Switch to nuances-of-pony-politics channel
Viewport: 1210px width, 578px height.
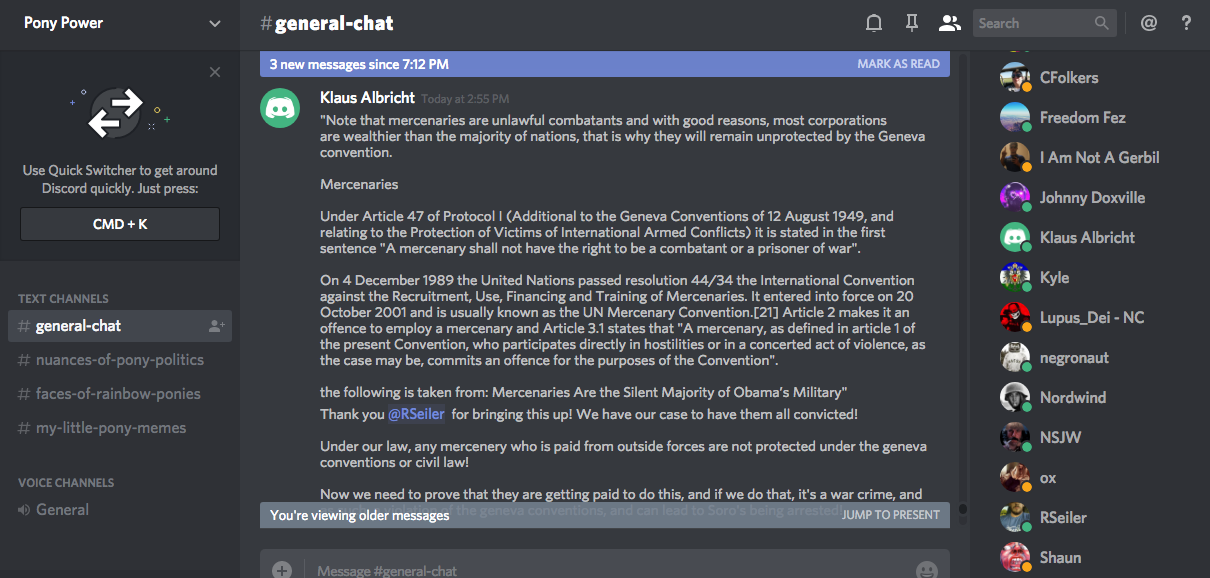[x=119, y=360]
